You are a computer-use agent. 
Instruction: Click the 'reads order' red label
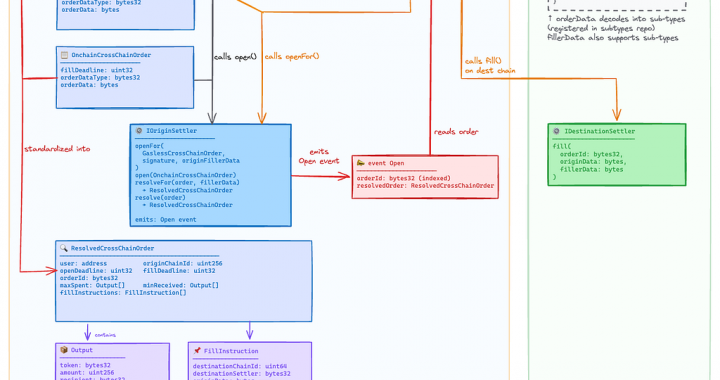(x=456, y=132)
